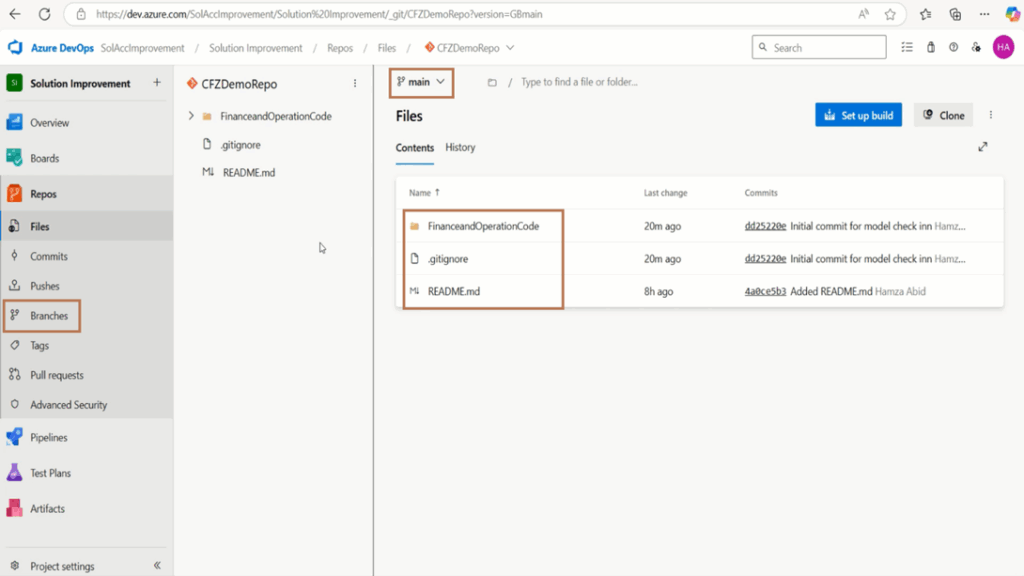Open SolAccImprovement breadcrumb link
This screenshot has height=576, width=1024.
pos(142,48)
